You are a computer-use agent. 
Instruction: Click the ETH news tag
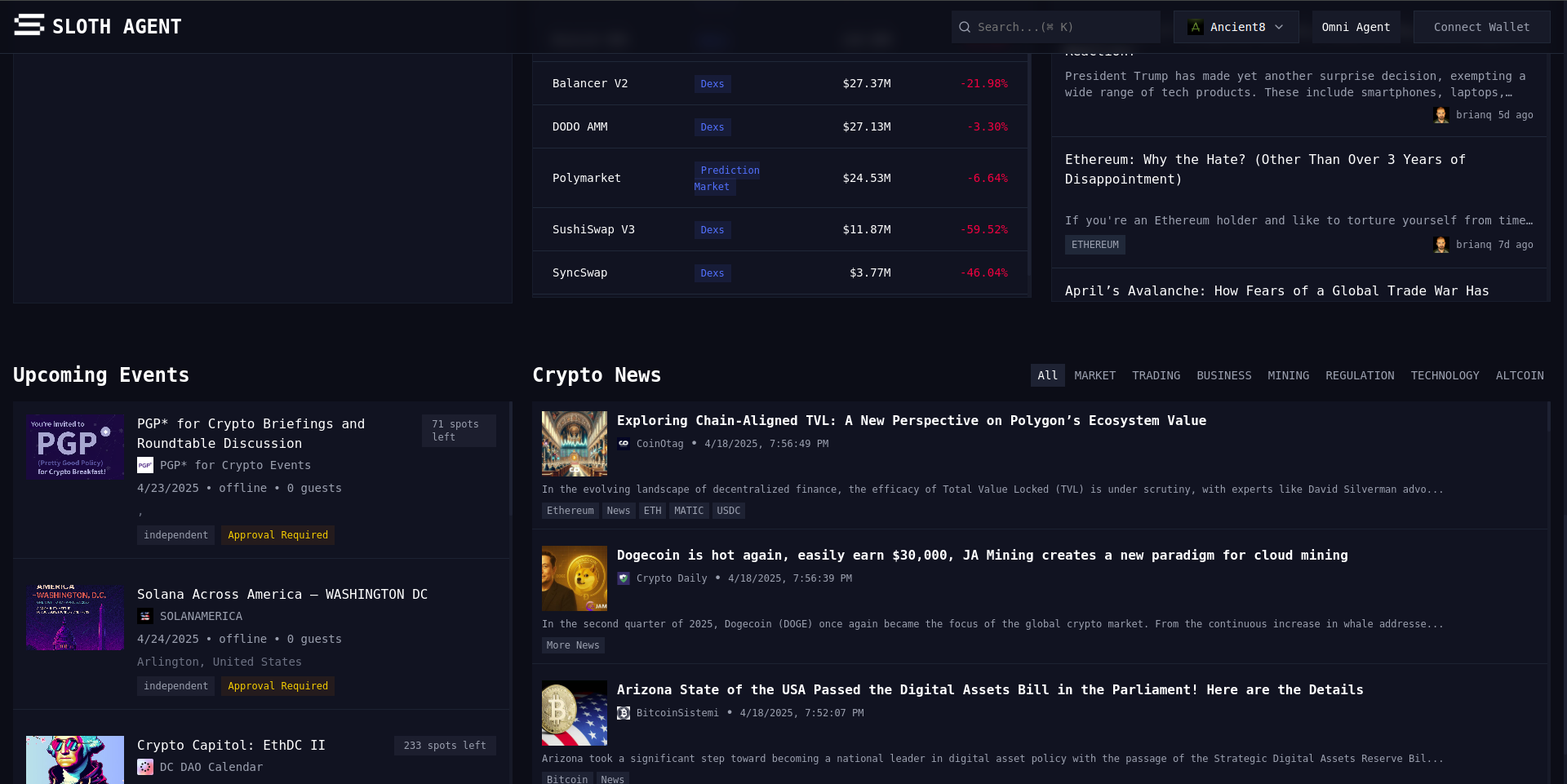[653, 511]
